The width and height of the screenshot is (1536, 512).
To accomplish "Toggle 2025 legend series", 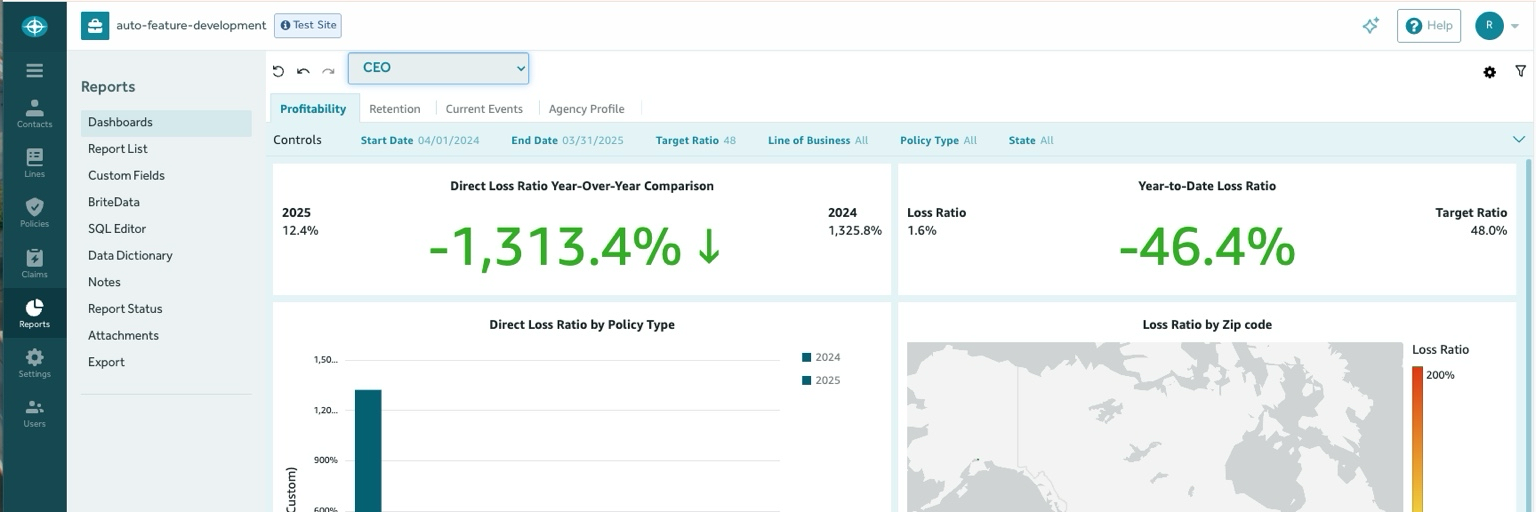I will (x=821, y=380).
